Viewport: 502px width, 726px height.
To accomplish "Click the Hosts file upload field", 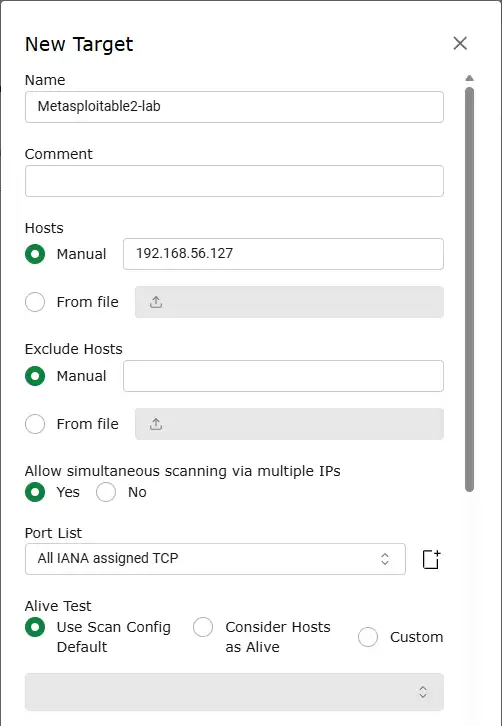I will coord(289,302).
